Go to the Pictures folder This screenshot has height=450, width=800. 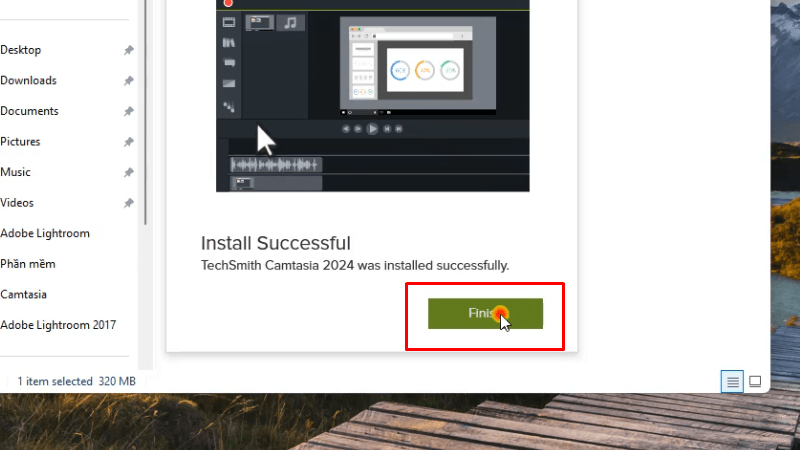pos(20,142)
